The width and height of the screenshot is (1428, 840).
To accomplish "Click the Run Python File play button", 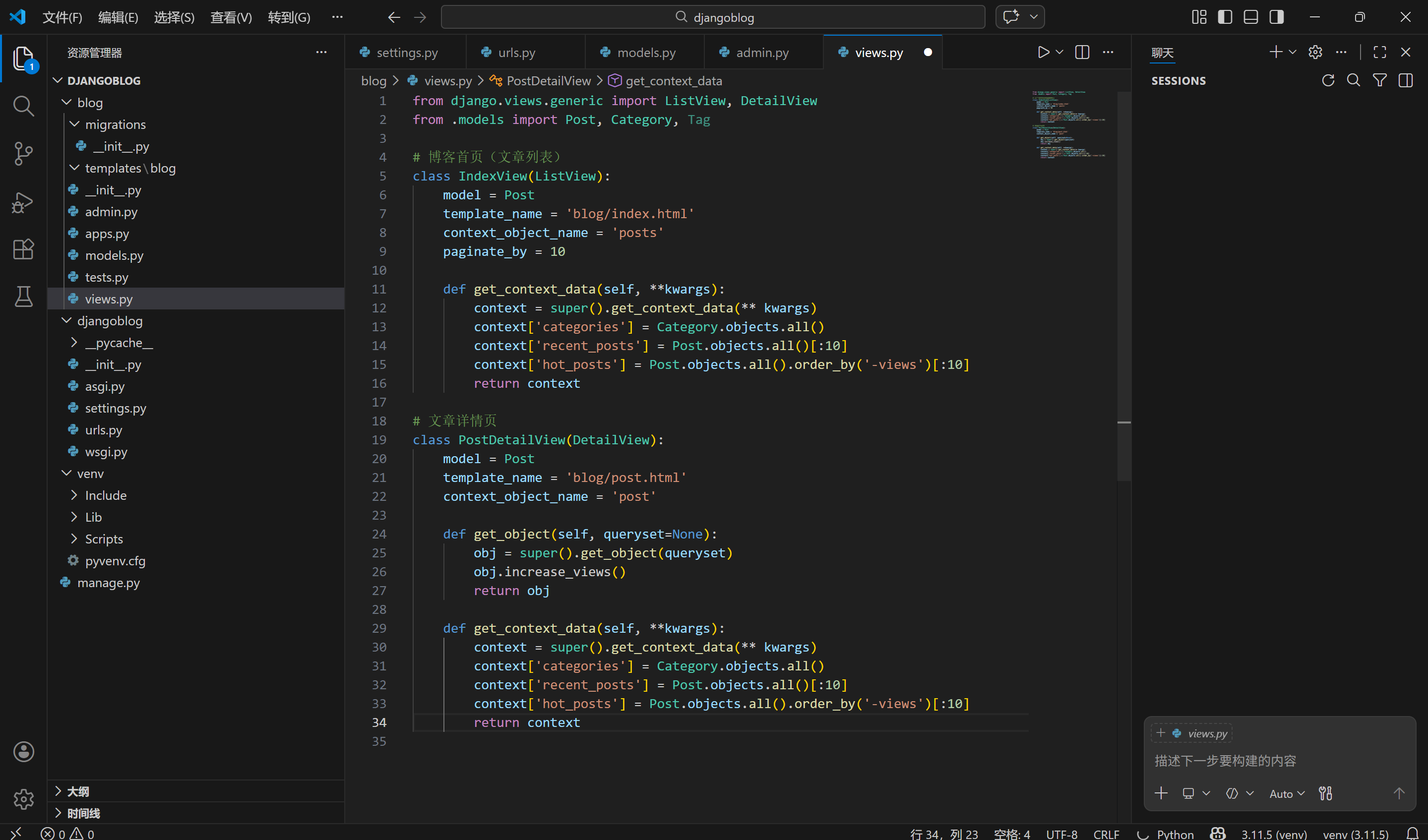I will point(1043,52).
